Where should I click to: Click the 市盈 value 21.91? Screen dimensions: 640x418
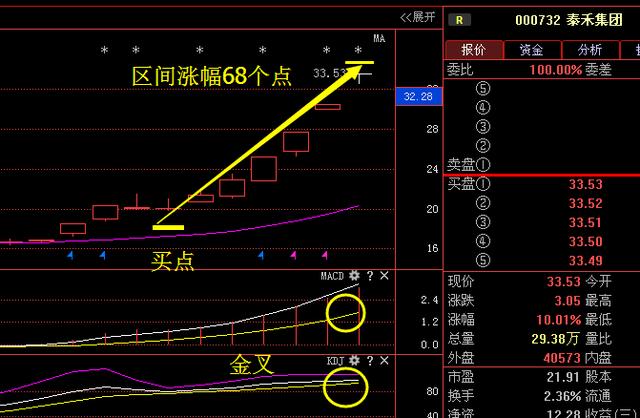564,377
